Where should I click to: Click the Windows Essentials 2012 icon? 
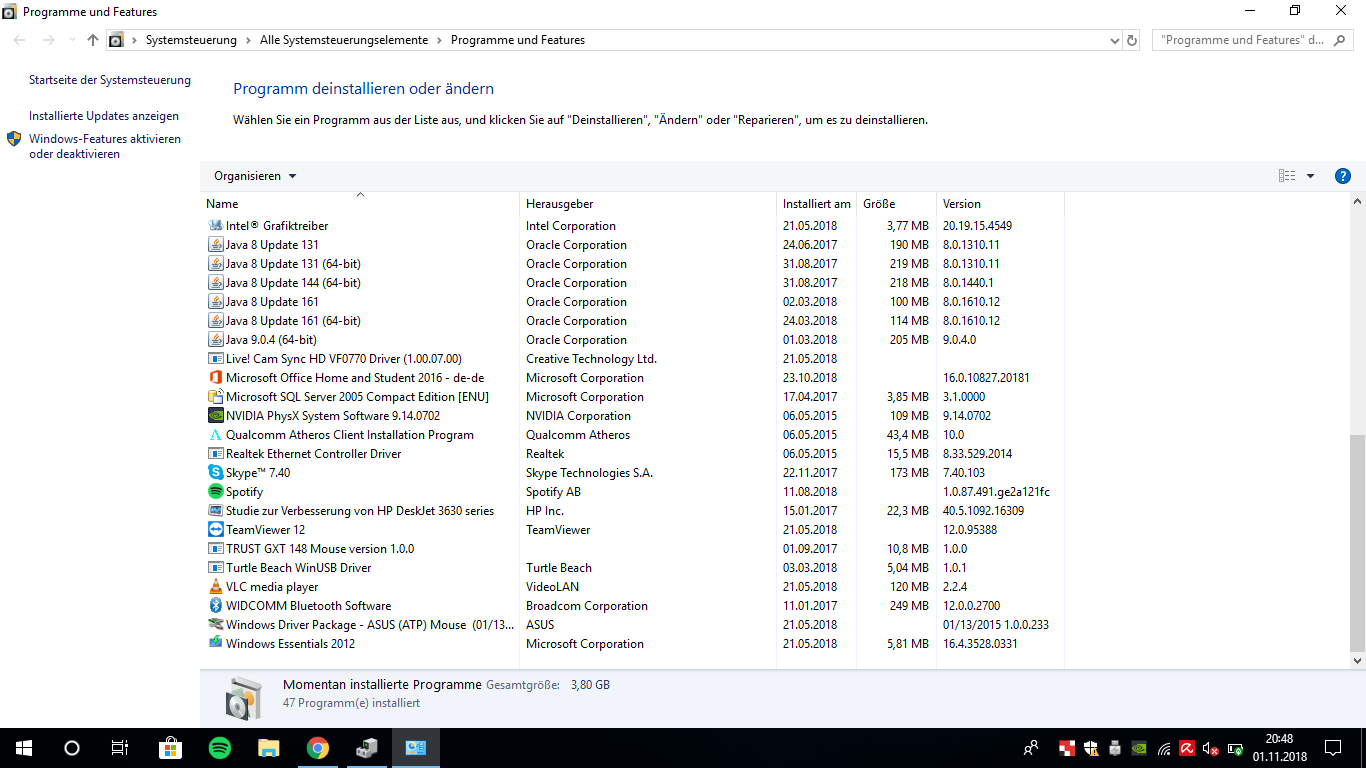click(215, 644)
